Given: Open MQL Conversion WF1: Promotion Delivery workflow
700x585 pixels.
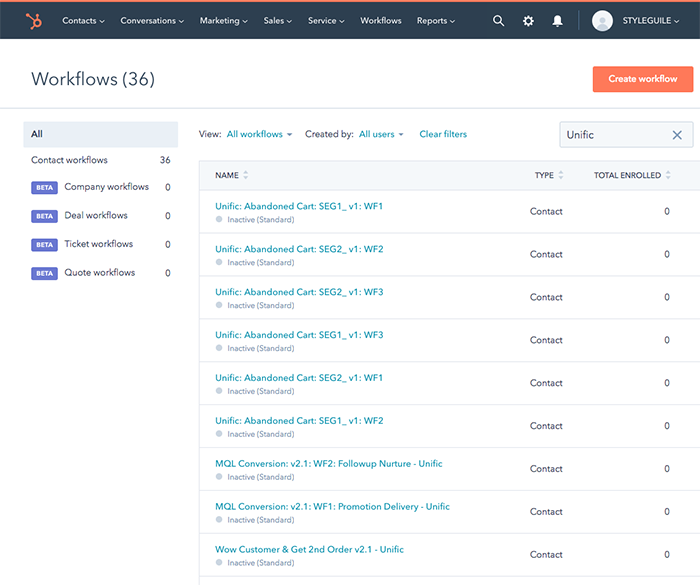Looking at the screenshot, I should coord(332,506).
